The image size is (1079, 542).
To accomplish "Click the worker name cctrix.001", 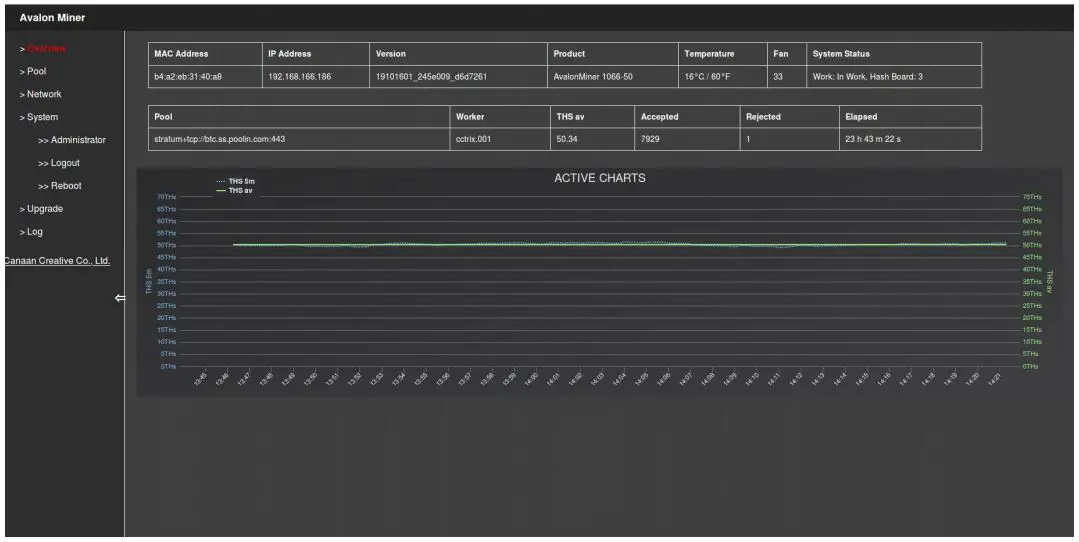I will [x=473, y=139].
